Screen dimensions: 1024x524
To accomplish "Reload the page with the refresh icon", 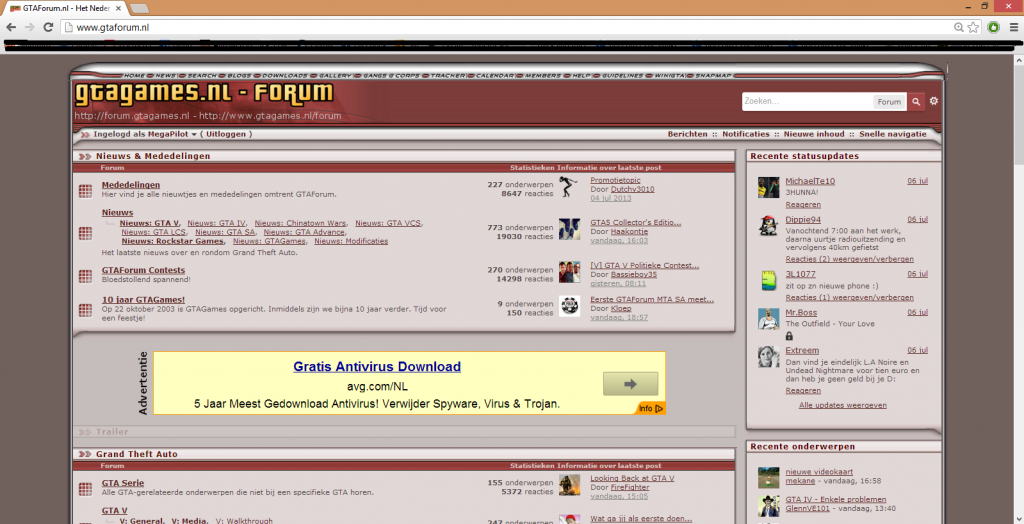I will click(48, 27).
